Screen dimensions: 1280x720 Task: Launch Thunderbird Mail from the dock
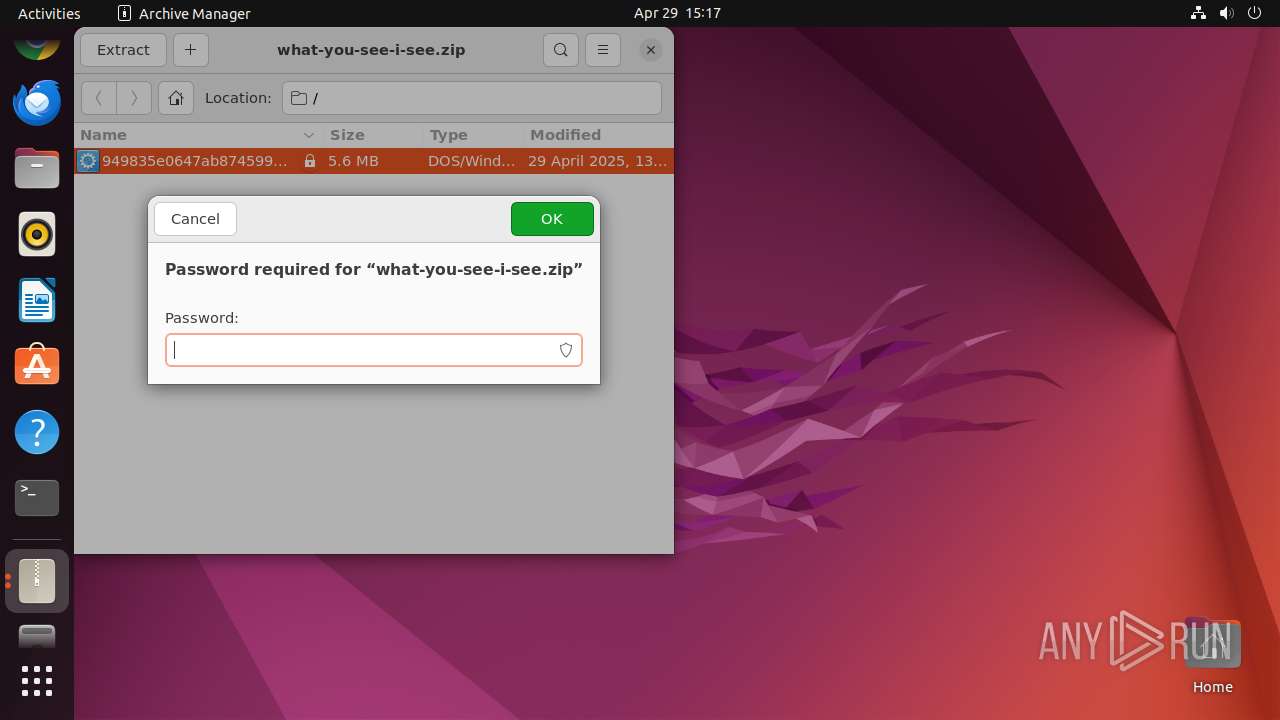tap(37, 102)
